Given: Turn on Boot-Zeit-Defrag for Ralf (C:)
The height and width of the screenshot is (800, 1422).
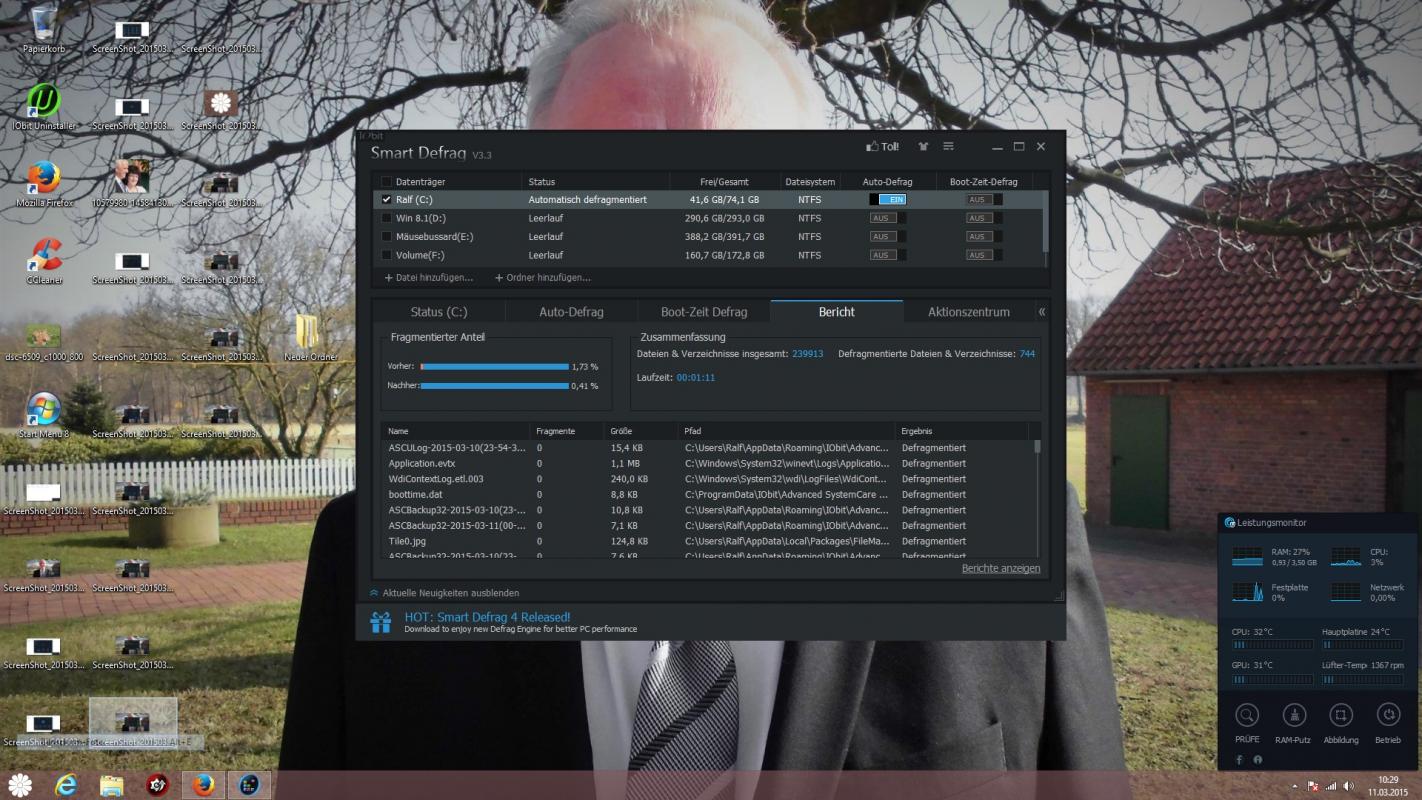Looking at the screenshot, I should 984,199.
